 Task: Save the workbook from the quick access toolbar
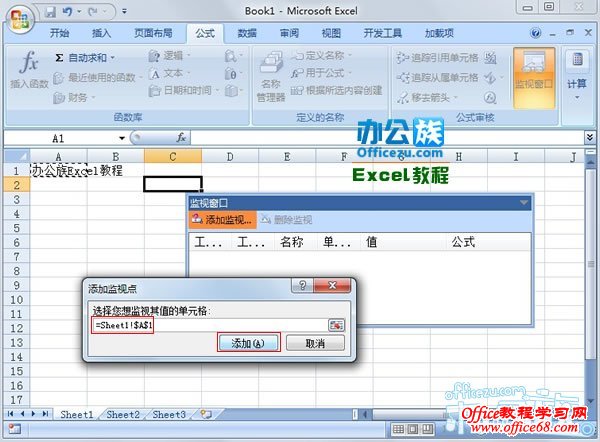(50, 12)
